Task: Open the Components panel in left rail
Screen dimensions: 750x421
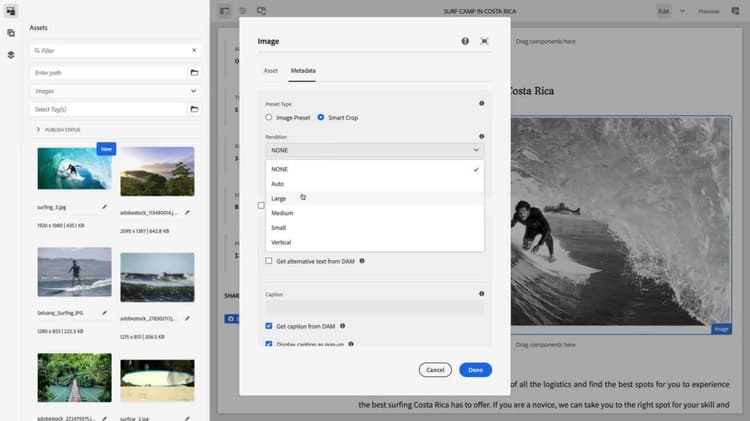Action: (x=10, y=32)
